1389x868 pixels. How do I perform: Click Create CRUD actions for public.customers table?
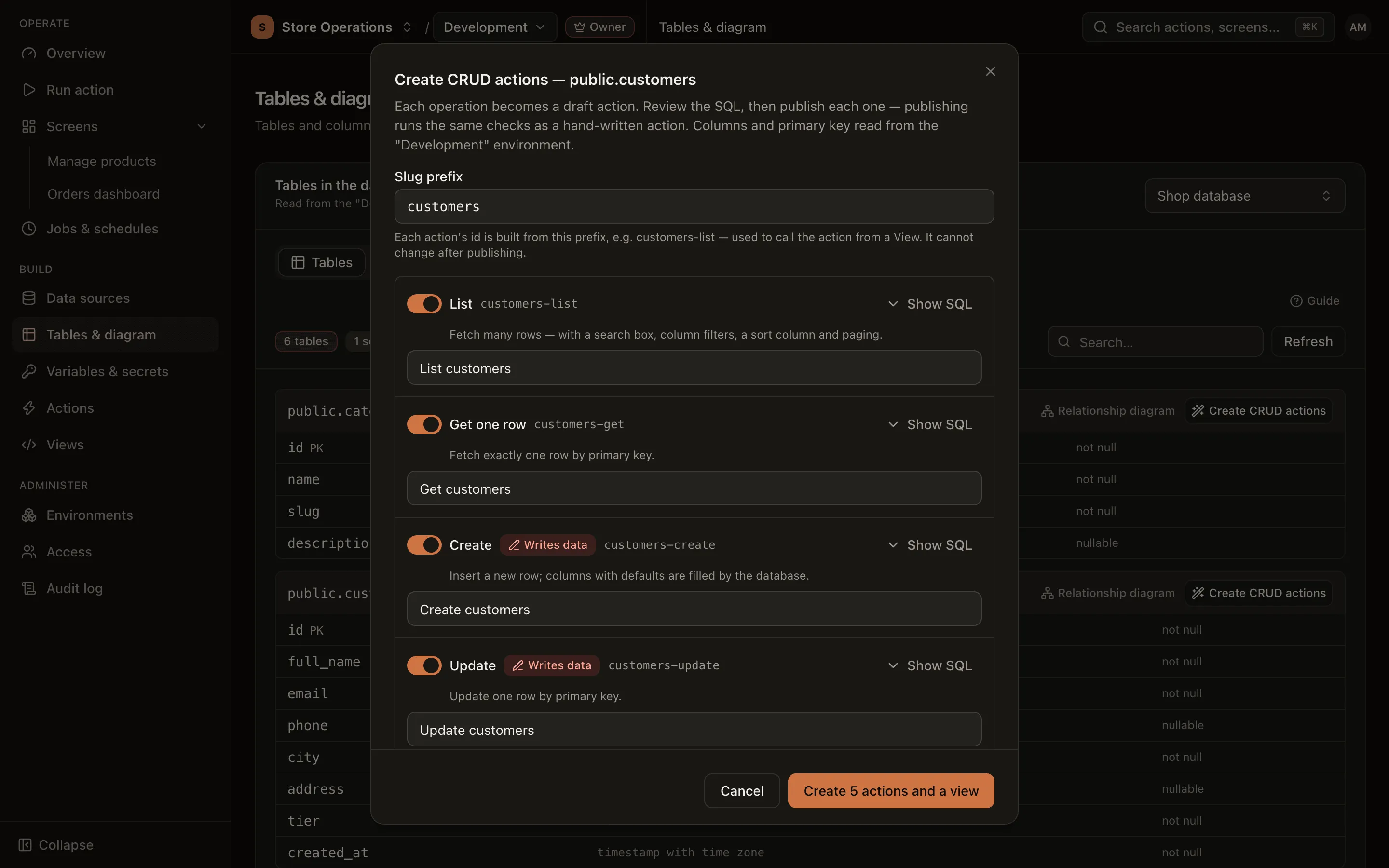click(1259, 593)
